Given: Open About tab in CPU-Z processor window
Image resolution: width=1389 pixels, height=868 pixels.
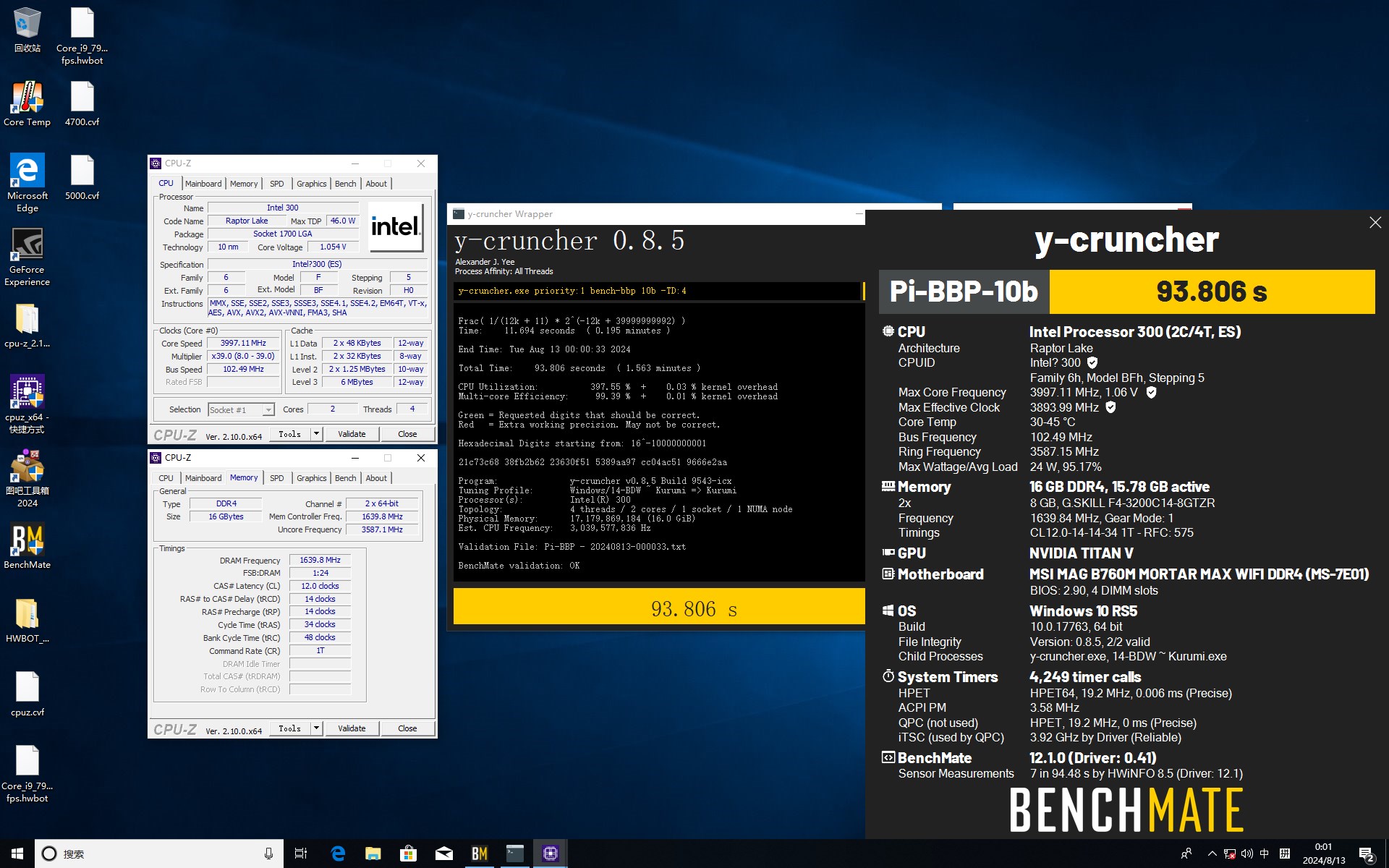Looking at the screenshot, I should click(376, 184).
